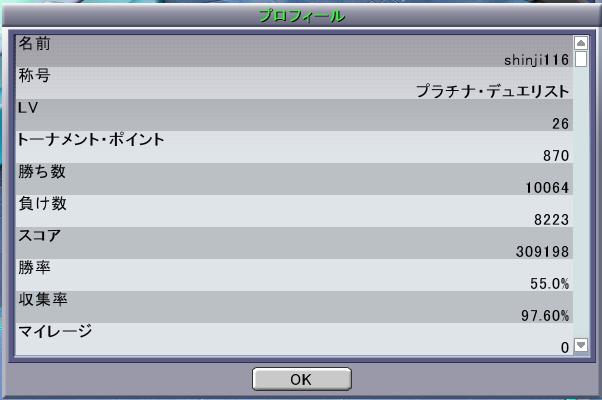Click the scrollbar thumb
Viewport: 602px width, 400px height.
(581, 59)
